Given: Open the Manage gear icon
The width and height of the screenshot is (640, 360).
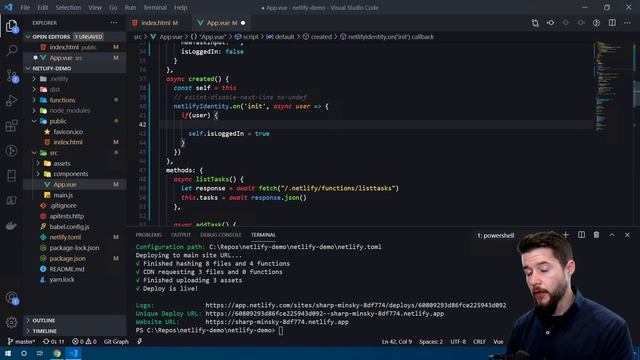Looking at the screenshot, I should pos(11,322).
